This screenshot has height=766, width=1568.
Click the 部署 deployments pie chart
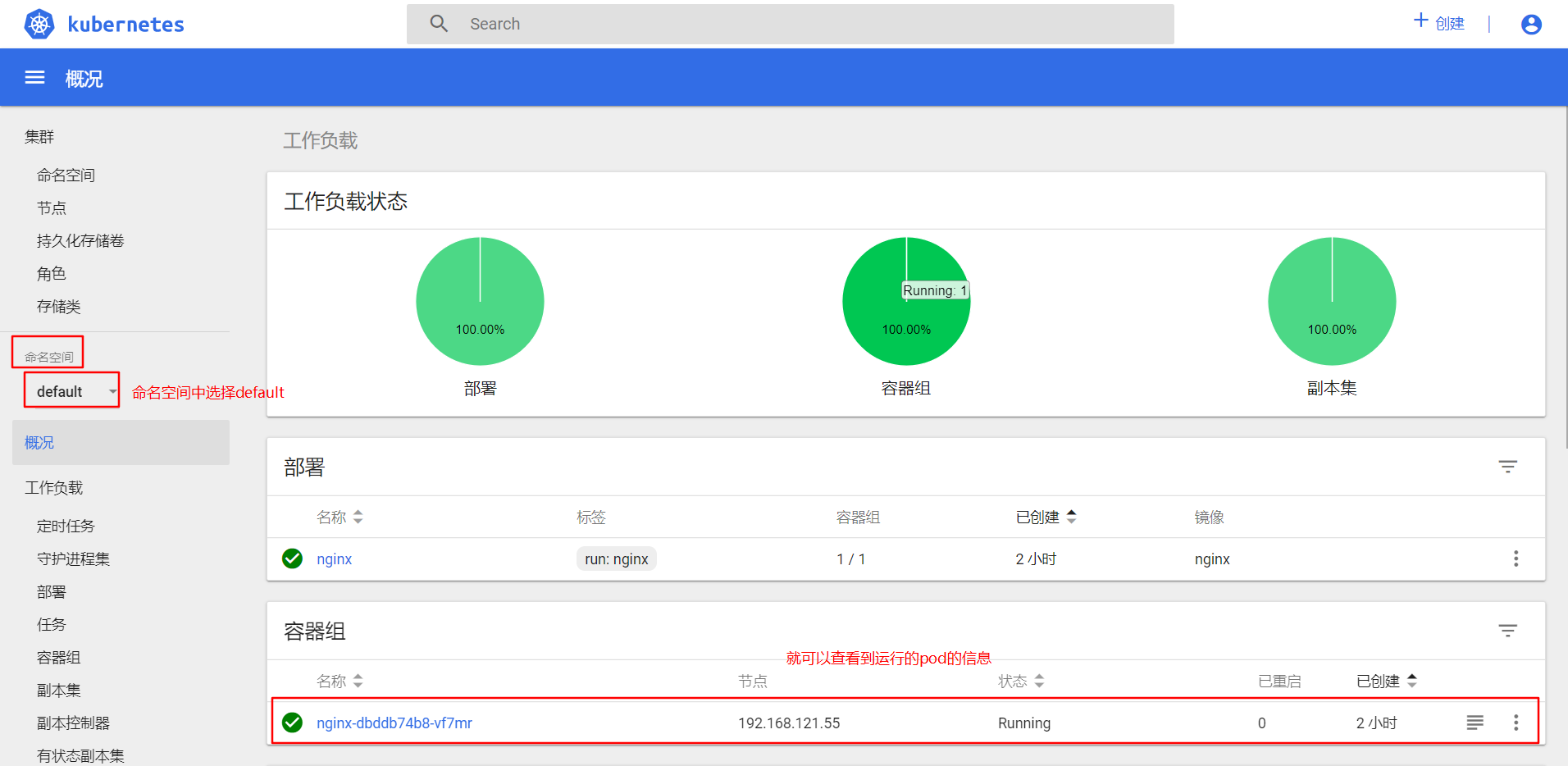(x=480, y=301)
